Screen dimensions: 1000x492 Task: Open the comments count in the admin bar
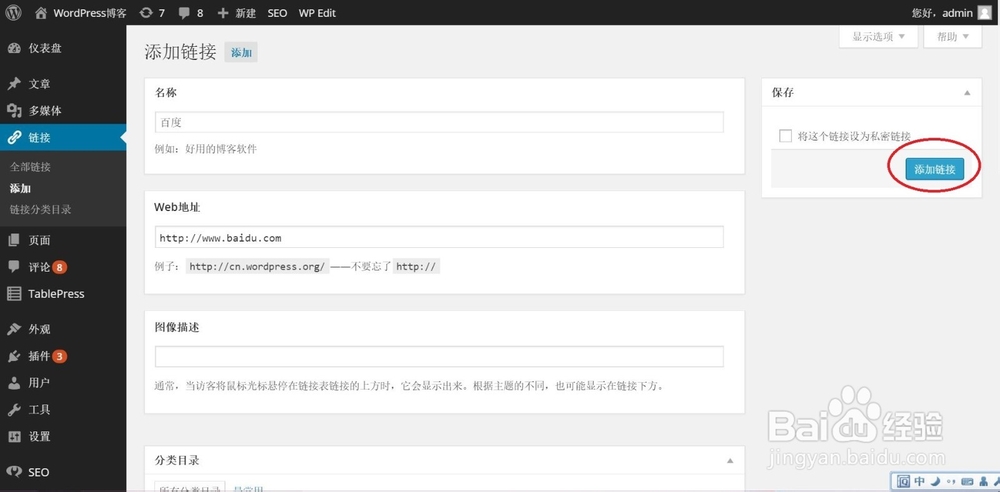pos(191,13)
